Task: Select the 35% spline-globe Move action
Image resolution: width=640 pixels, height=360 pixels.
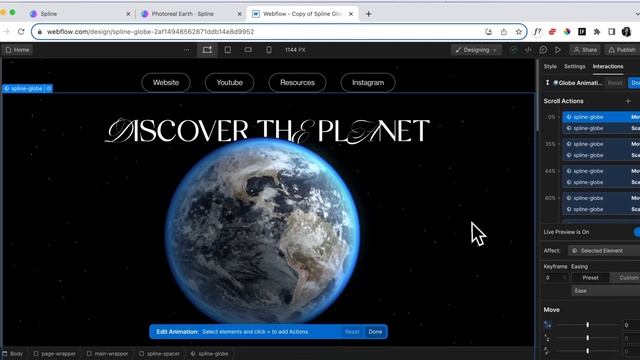Action: [601, 144]
